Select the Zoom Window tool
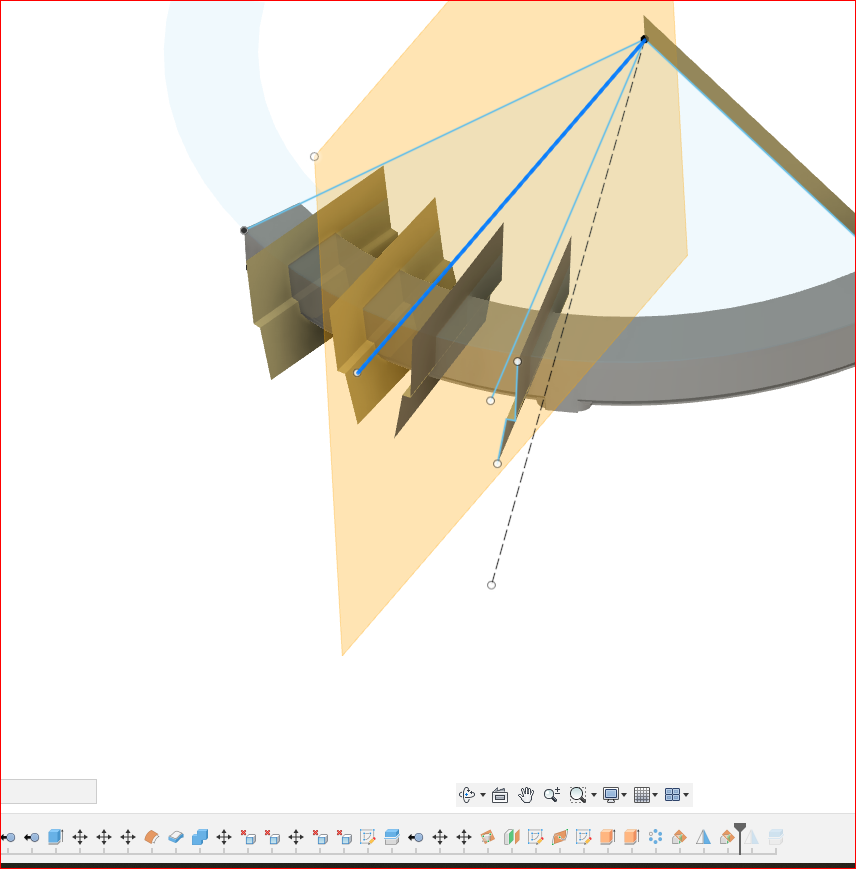The image size is (856, 869). coord(578,794)
